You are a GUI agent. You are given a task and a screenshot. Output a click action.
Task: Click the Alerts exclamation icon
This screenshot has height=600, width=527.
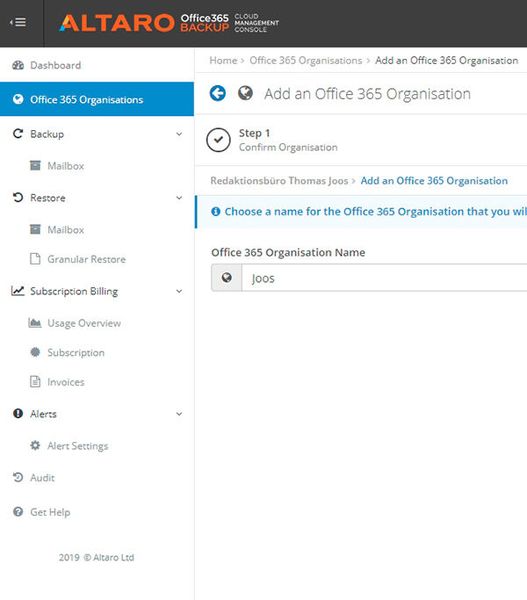coord(18,413)
